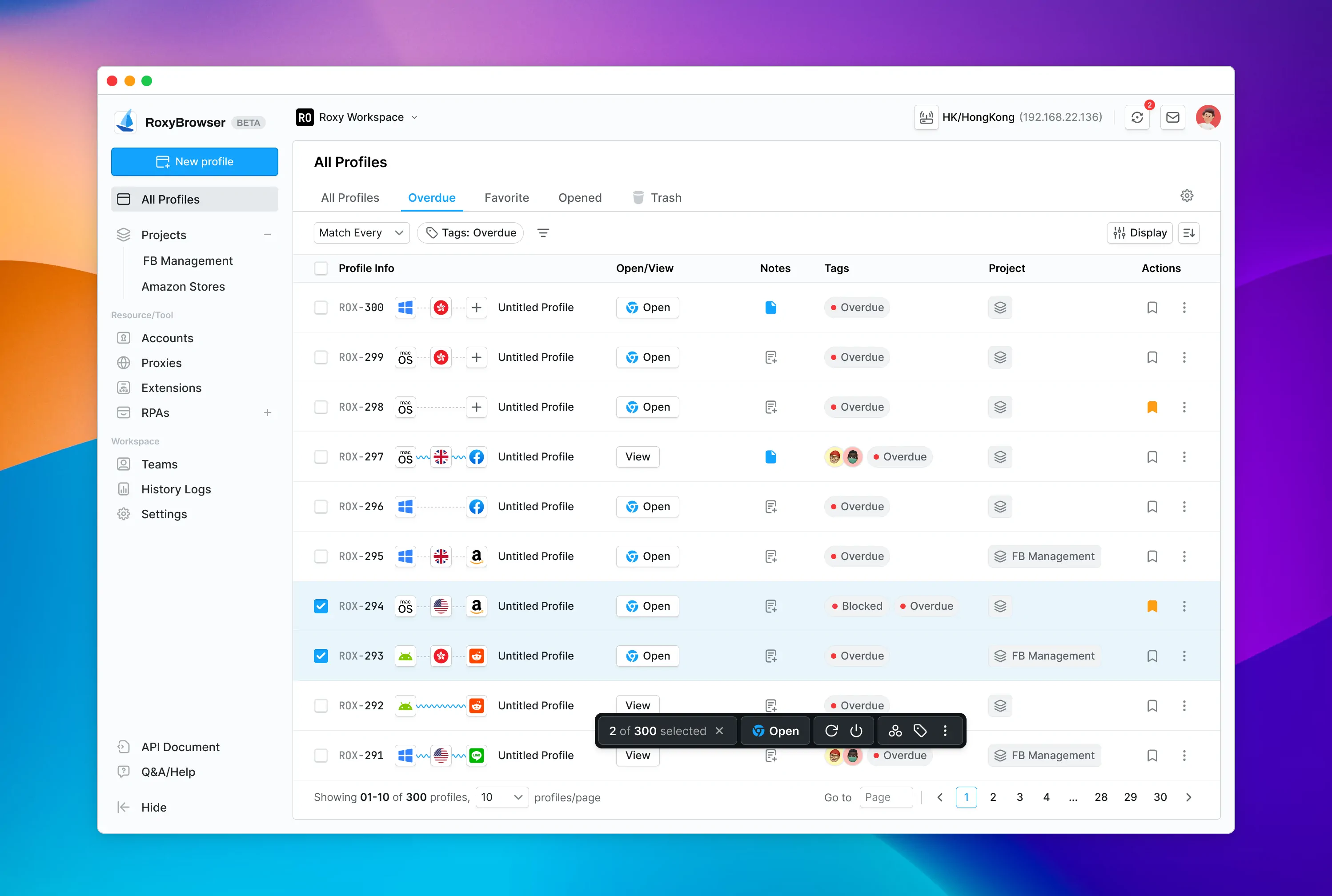Click the restart icon in the selection bar
The height and width of the screenshot is (896, 1332).
tap(831, 731)
